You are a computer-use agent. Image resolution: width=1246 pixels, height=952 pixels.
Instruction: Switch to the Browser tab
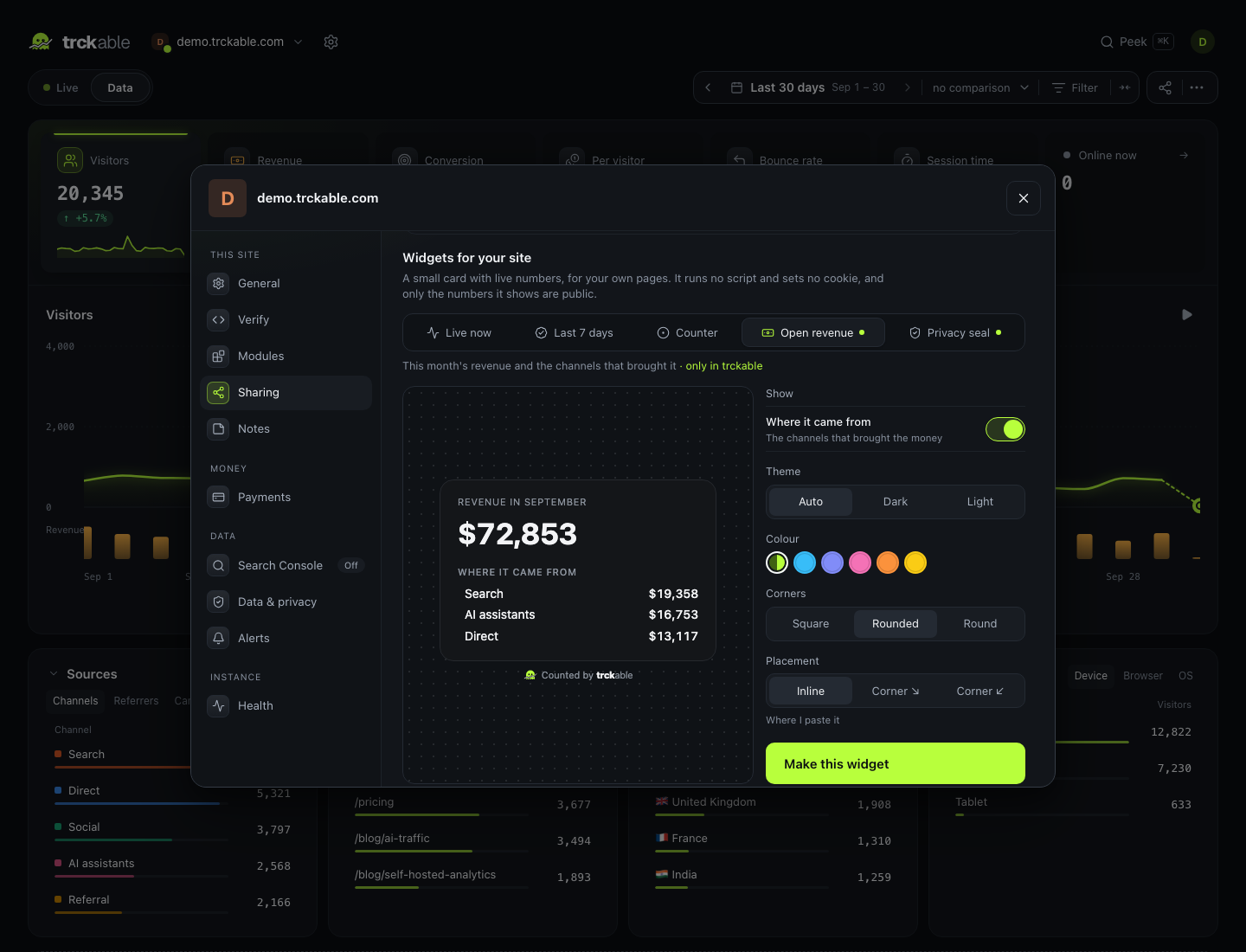(x=1142, y=676)
